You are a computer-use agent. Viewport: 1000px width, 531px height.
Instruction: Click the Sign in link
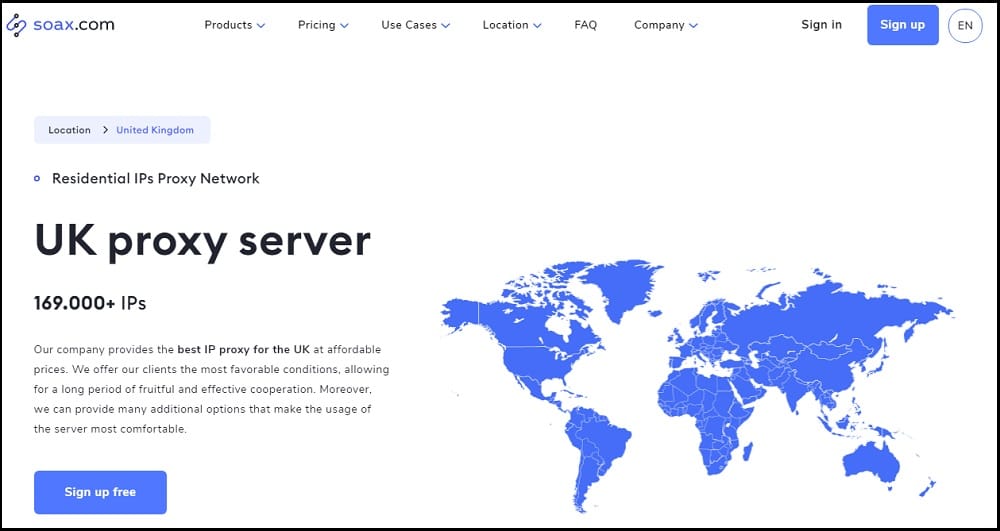tap(821, 25)
